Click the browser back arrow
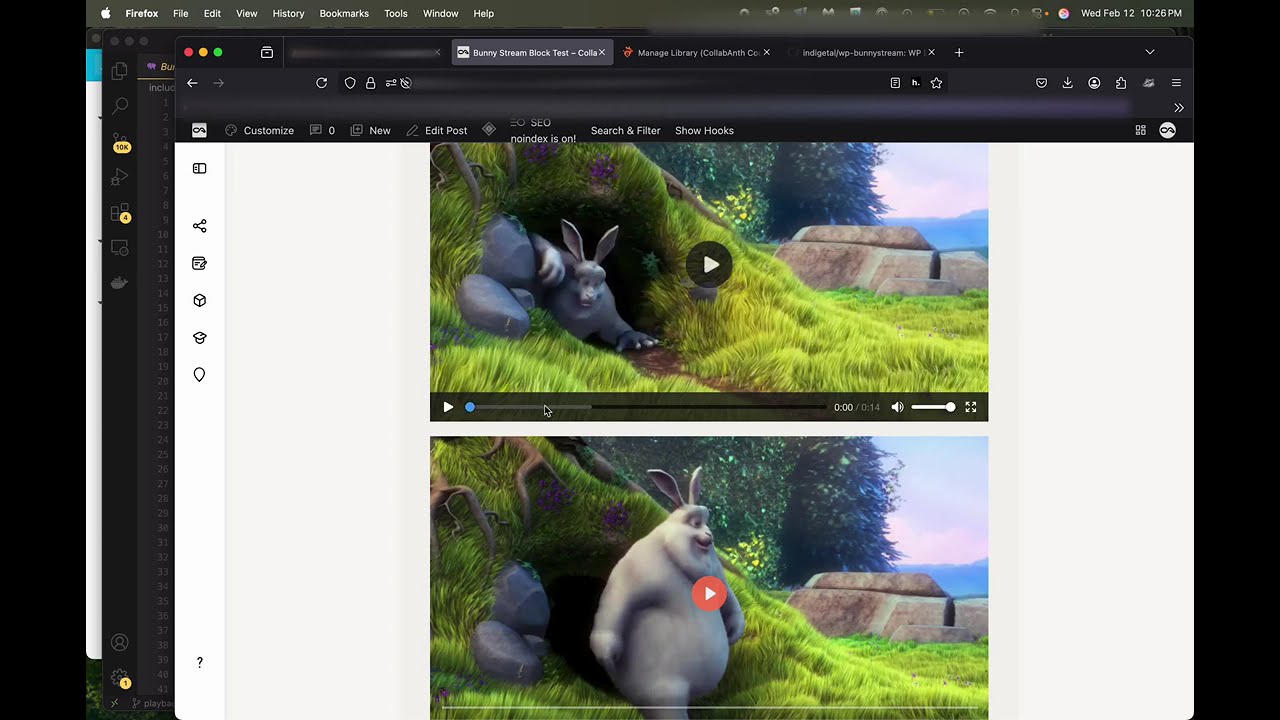 pos(192,83)
